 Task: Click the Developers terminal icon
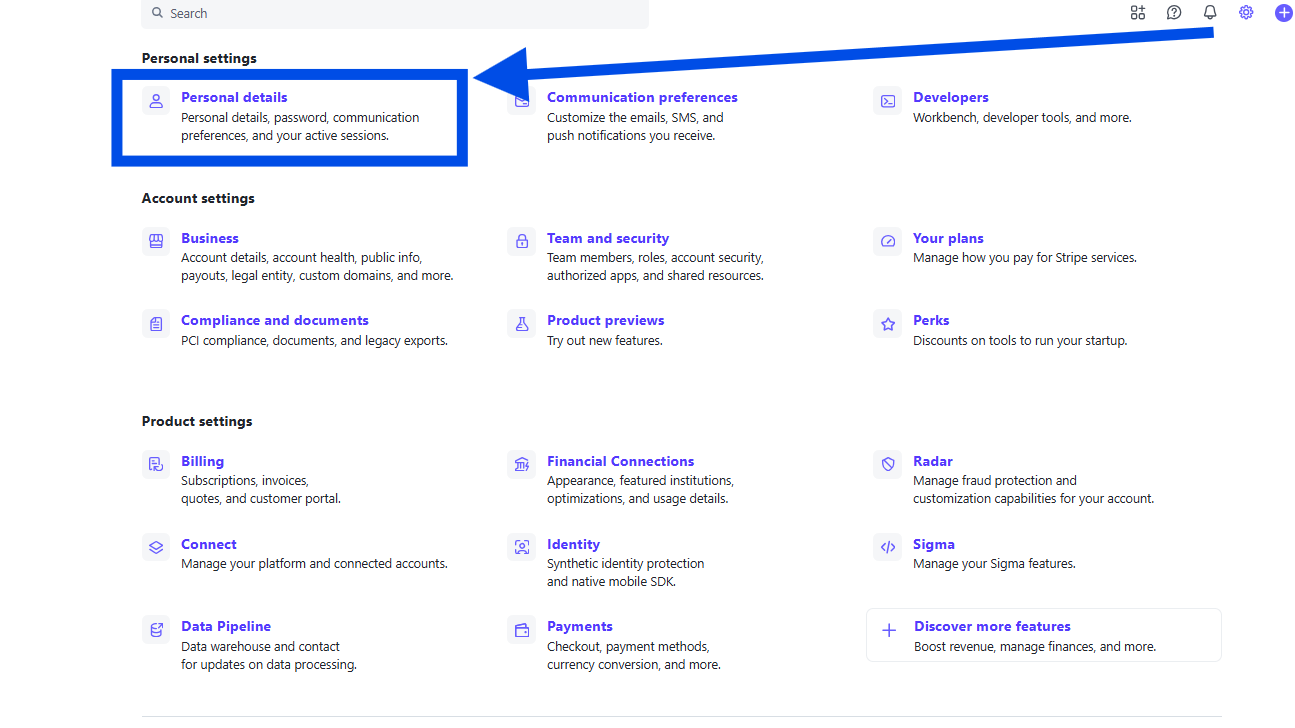887,101
